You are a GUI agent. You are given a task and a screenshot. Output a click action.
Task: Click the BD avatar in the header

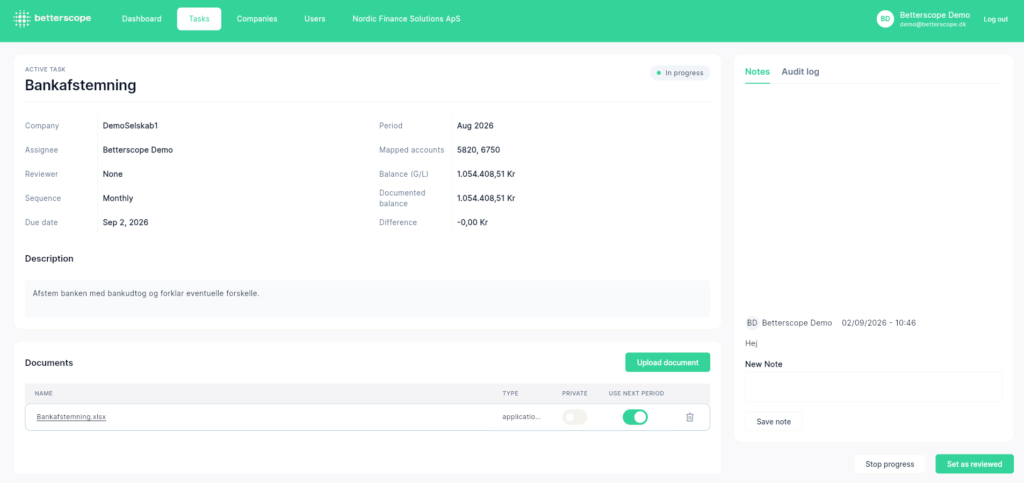[x=885, y=19]
